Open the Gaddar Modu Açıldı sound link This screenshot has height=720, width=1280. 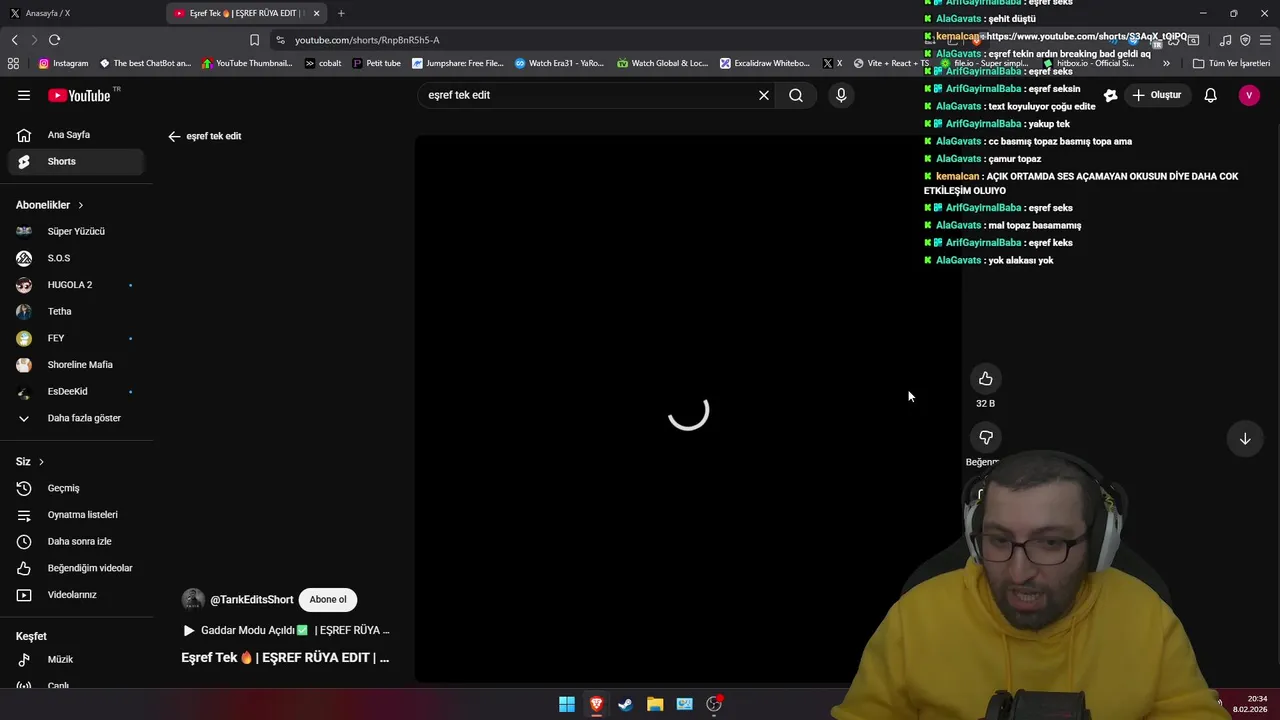(x=286, y=631)
